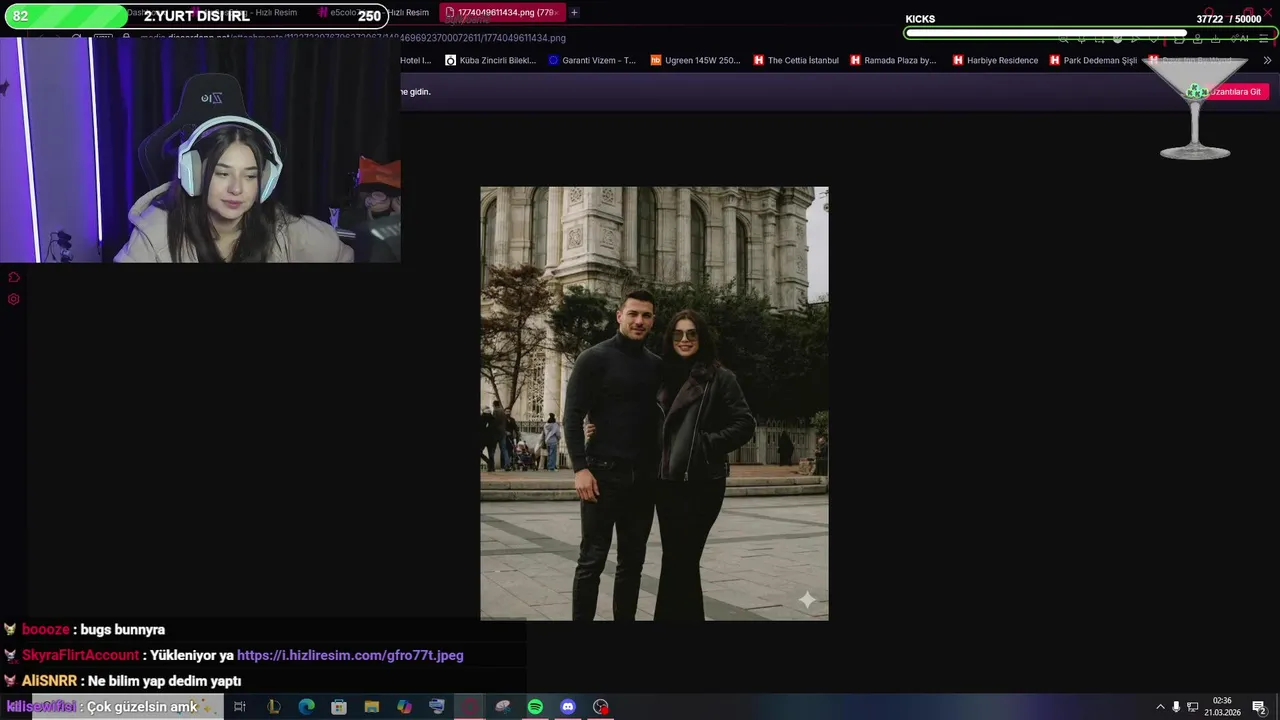The width and height of the screenshot is (1280, 720).
Task: Launch Microsoft Edge from taskbar
Action: point(306,707)
